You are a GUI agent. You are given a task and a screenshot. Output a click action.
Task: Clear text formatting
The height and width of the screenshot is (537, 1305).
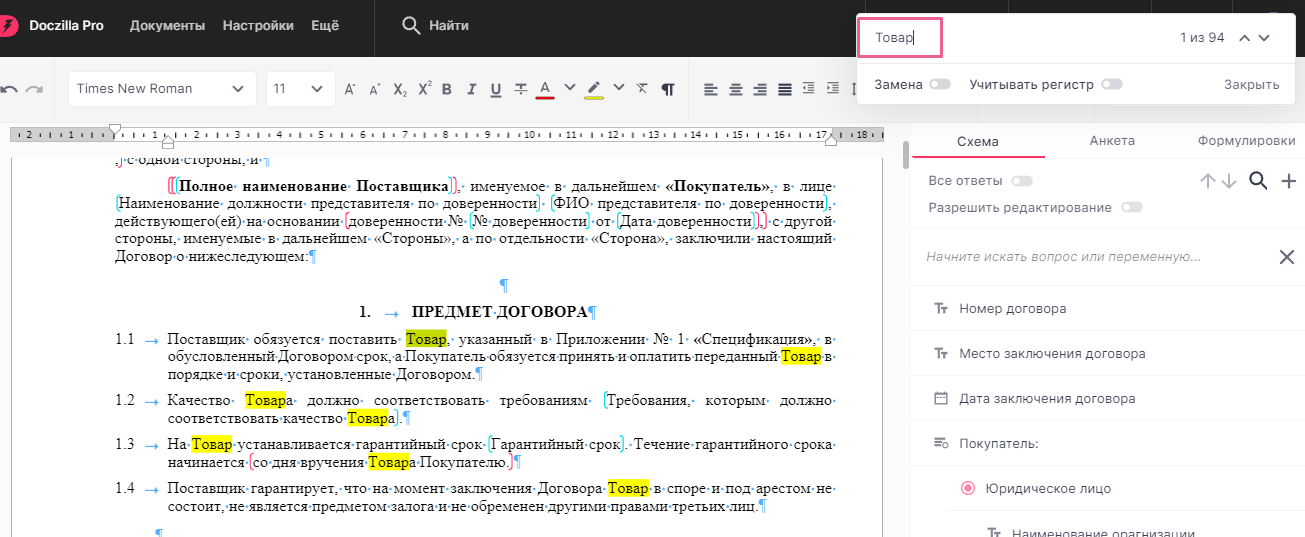click(x=643, y=89)
